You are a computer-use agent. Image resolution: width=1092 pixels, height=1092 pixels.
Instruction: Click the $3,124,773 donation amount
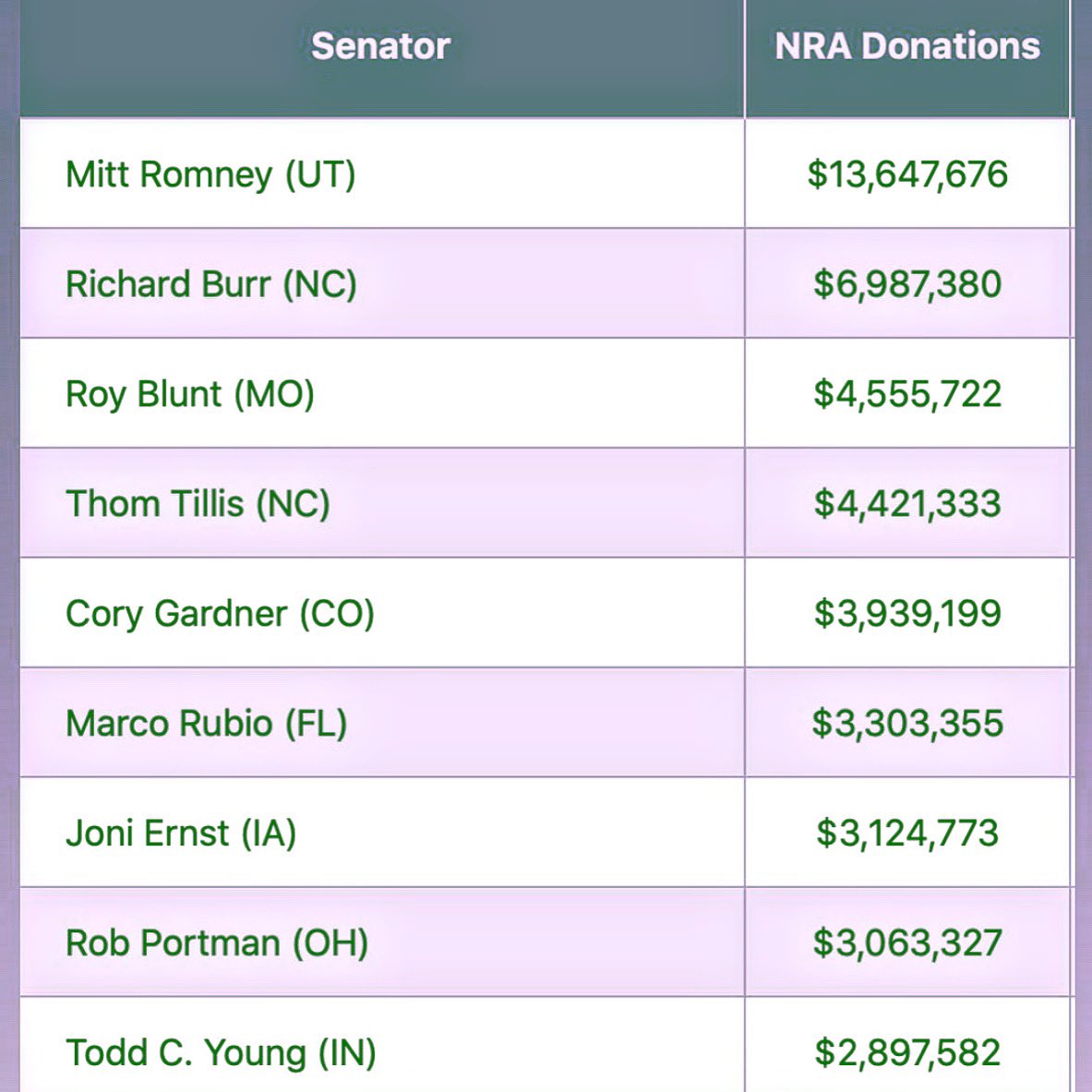tap(907, 834)
